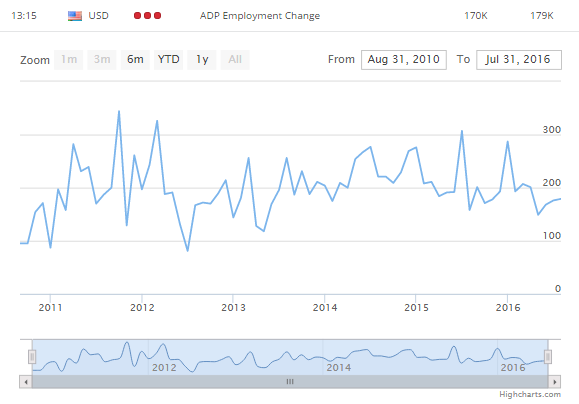
Task: Click the navigator left scroll arrow
Action: coord(26,381)
